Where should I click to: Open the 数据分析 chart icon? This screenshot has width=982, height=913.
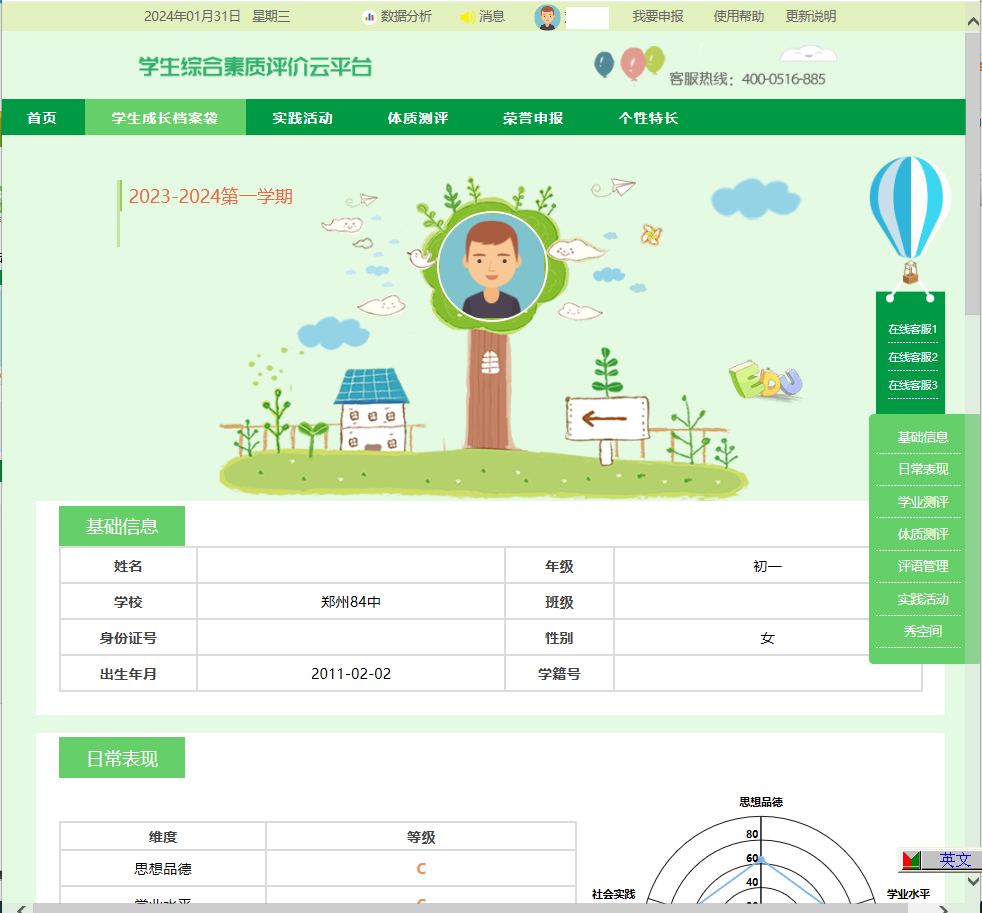click(369, 17)
